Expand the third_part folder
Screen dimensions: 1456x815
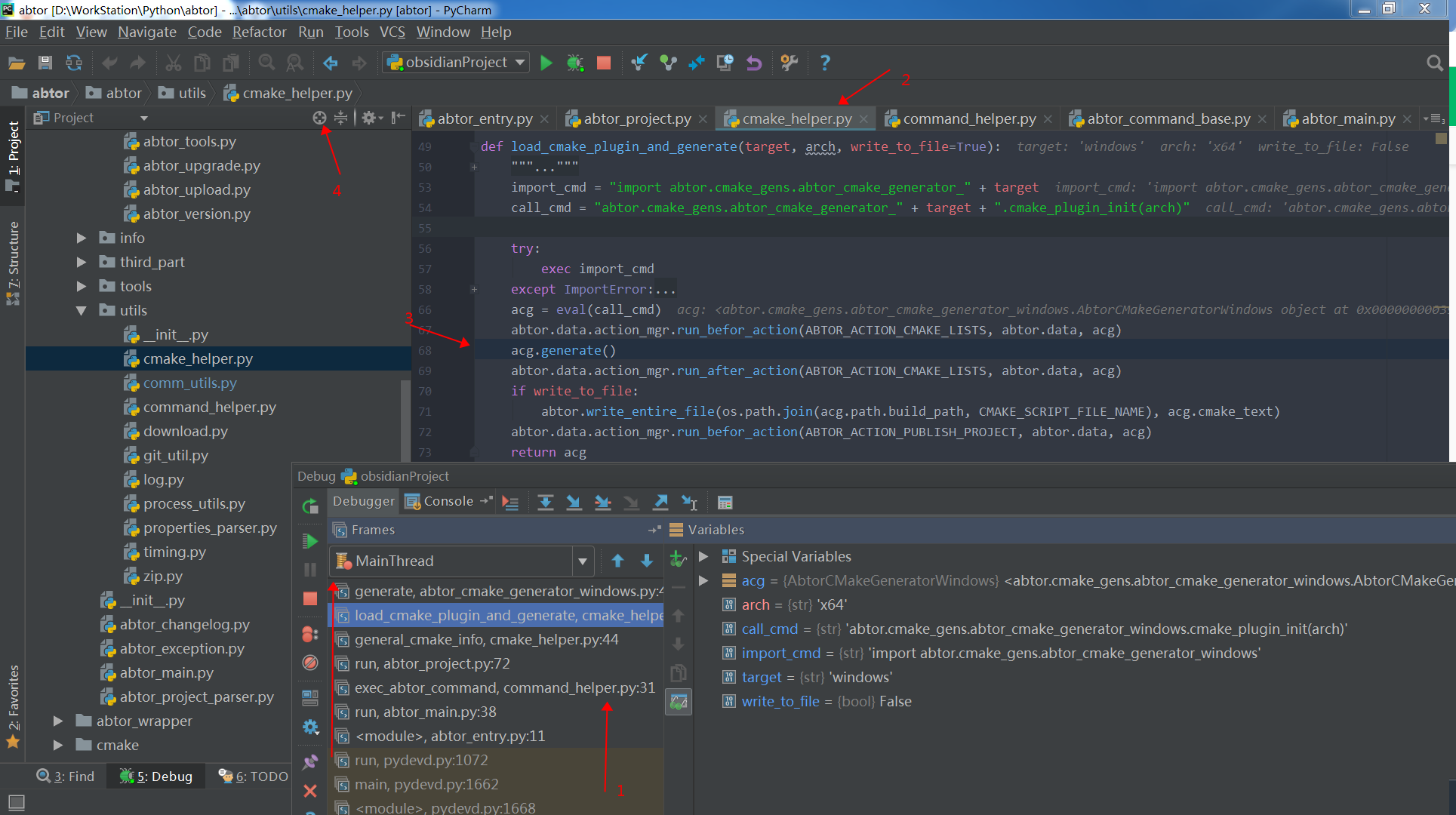81,263
